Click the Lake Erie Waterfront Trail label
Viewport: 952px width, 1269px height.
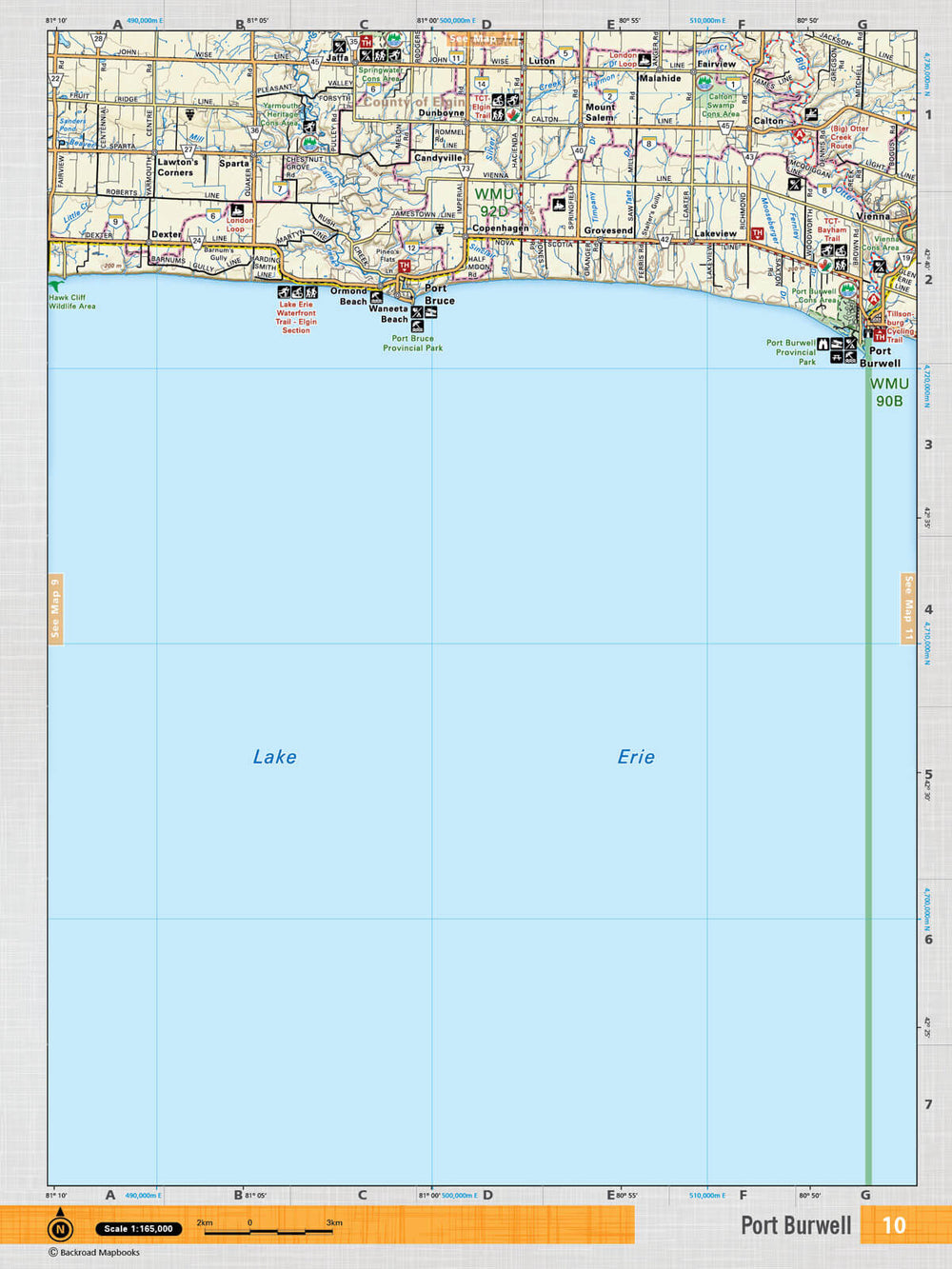[296, 317]
